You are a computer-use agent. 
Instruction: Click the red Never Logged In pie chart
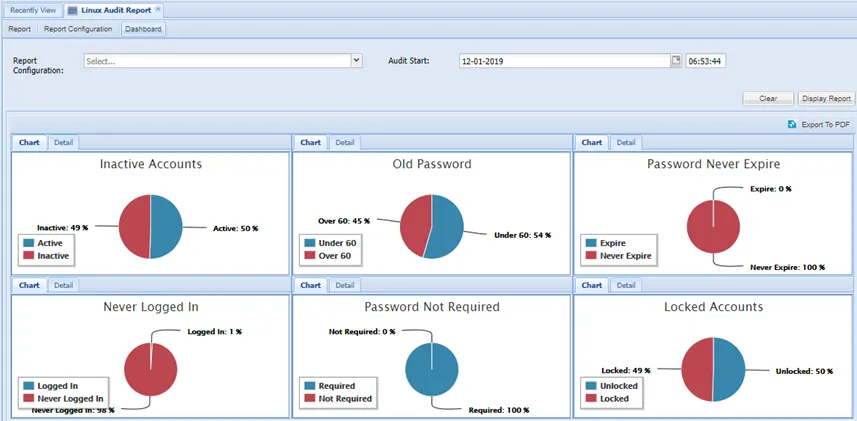click(x=151, y=370)
